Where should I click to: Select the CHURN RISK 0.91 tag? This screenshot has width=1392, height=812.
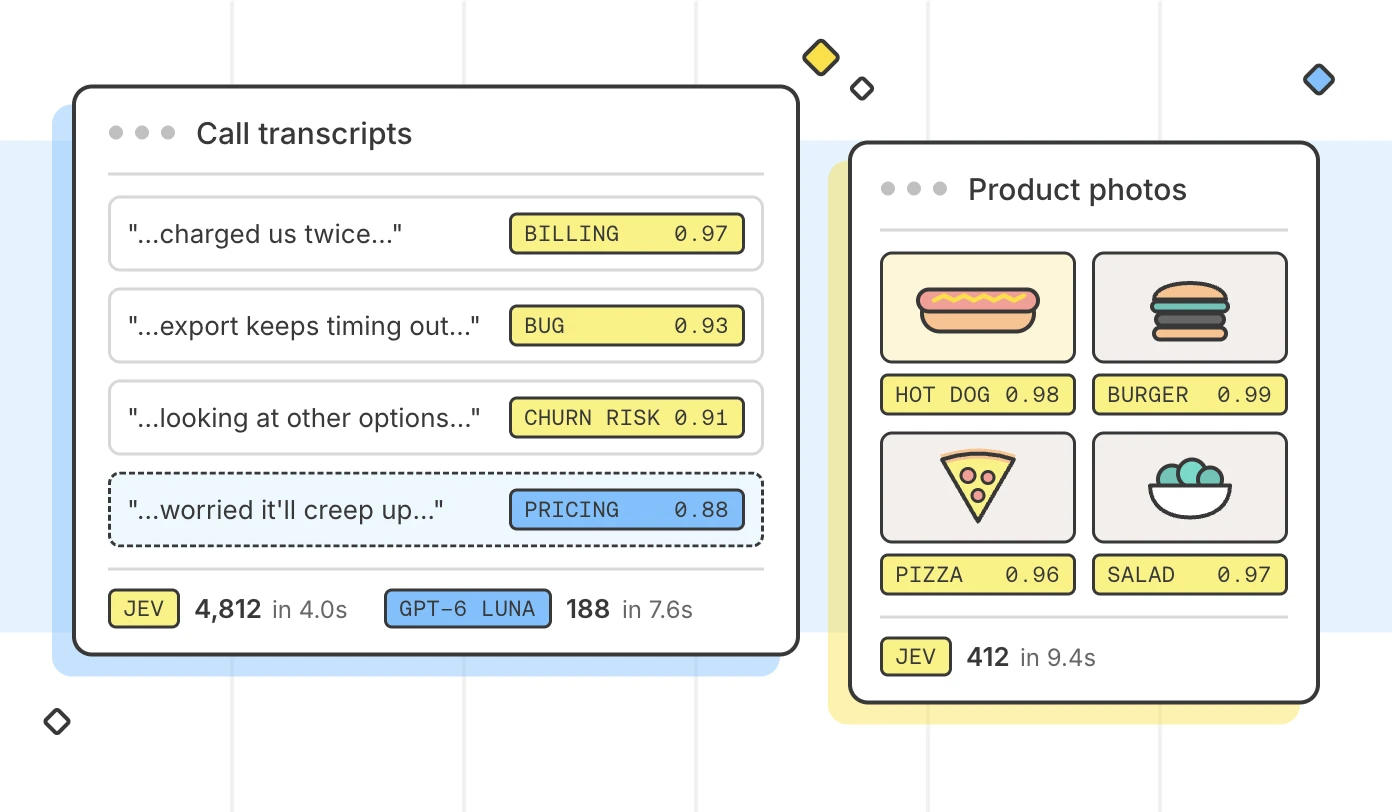(627, 418)
